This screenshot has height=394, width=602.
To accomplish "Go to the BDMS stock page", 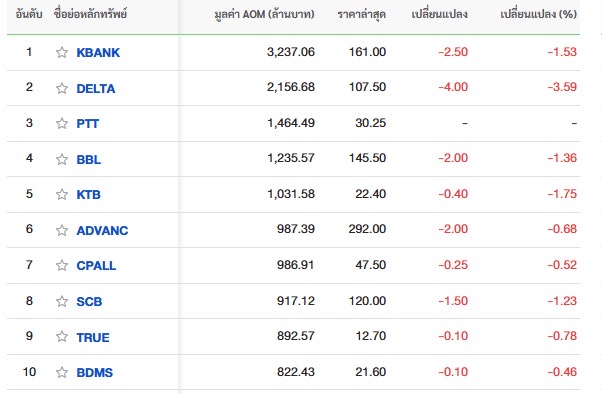I will [x=94, y=372].
